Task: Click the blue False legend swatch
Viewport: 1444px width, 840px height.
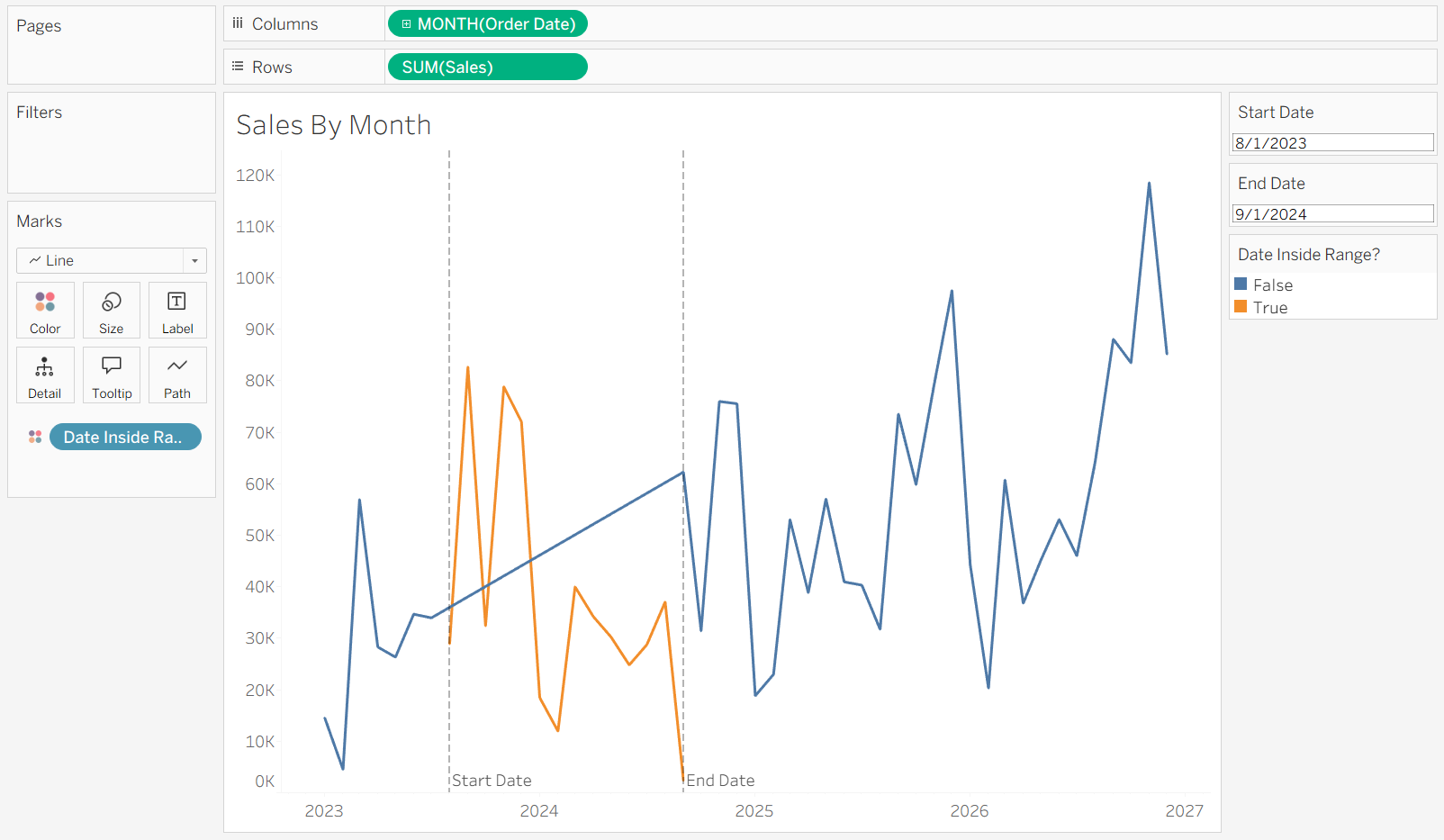Action: (x=1241, y=285)
